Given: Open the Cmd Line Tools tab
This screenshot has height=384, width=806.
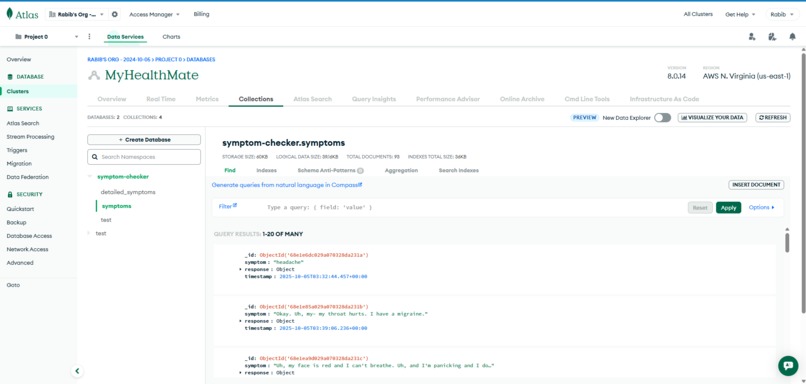Looking at the screenshot, I should (x=587, y=99).
